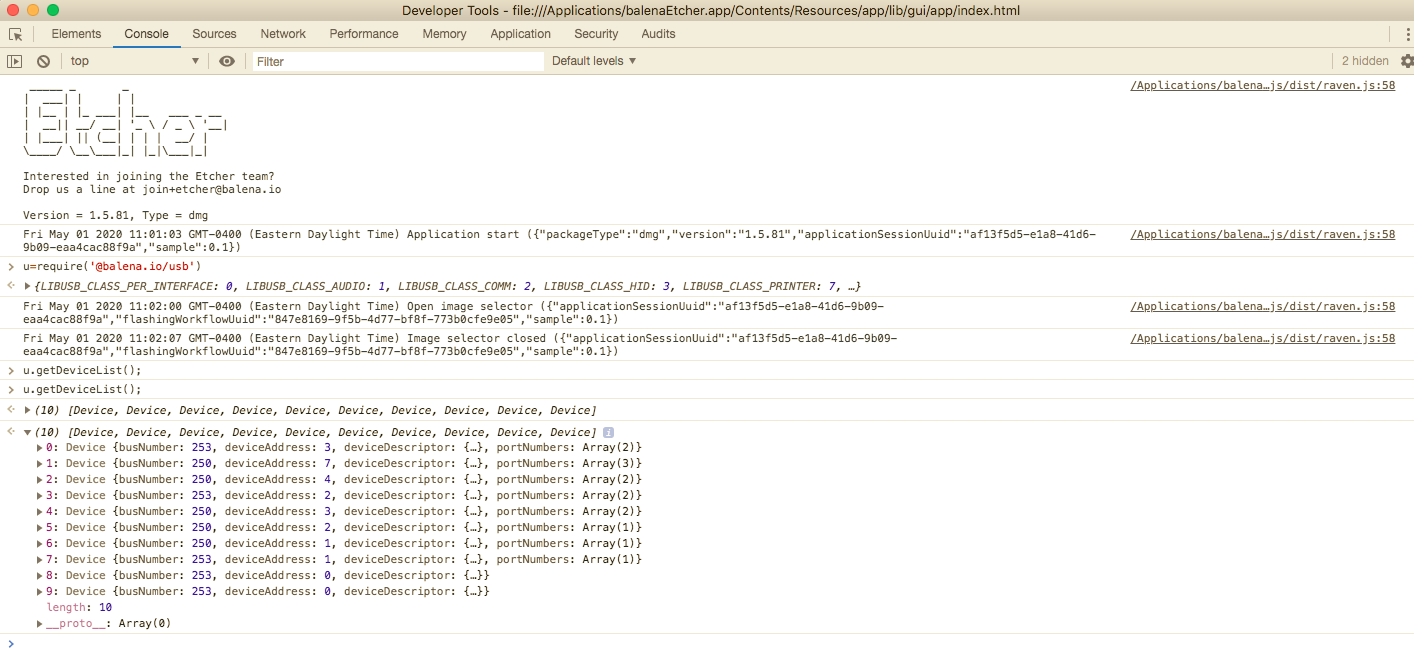
Task: Expand Device 4 entry in array
Action: coord(40,512)
